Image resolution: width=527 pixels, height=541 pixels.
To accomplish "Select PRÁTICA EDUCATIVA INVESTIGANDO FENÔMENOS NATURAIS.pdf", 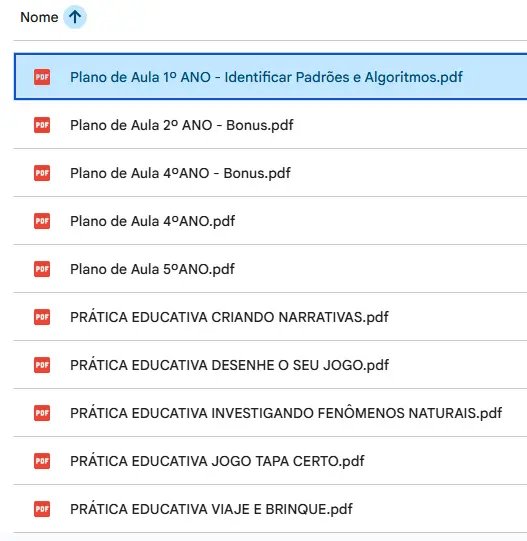I will point(286,413).
